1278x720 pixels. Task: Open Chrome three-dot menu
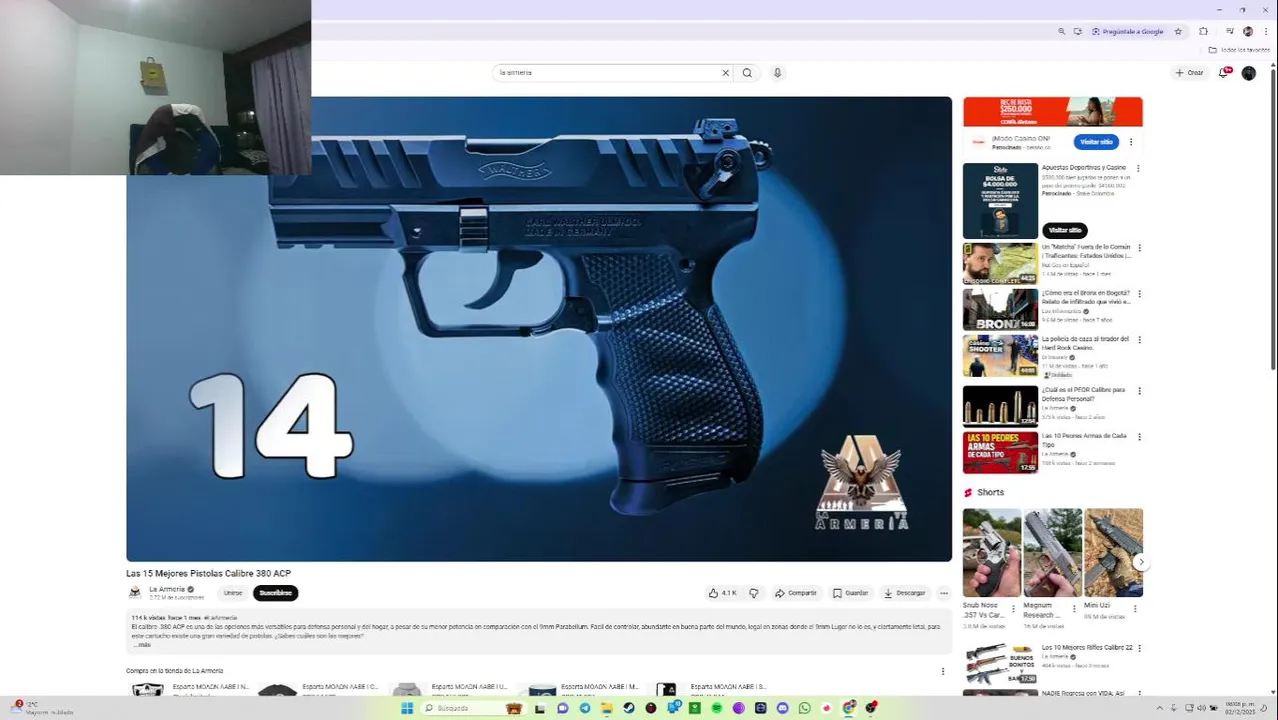click(x=1265, y=31)
